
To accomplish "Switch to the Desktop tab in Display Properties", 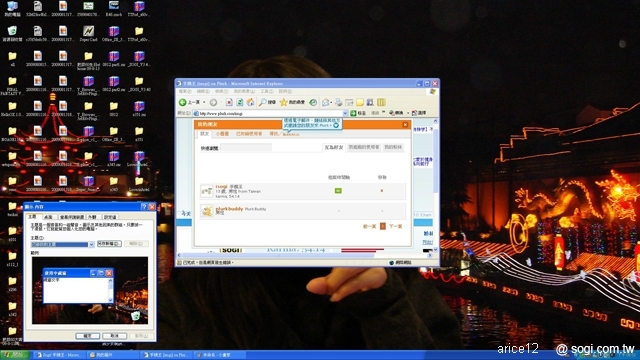I will click(48, 217).
